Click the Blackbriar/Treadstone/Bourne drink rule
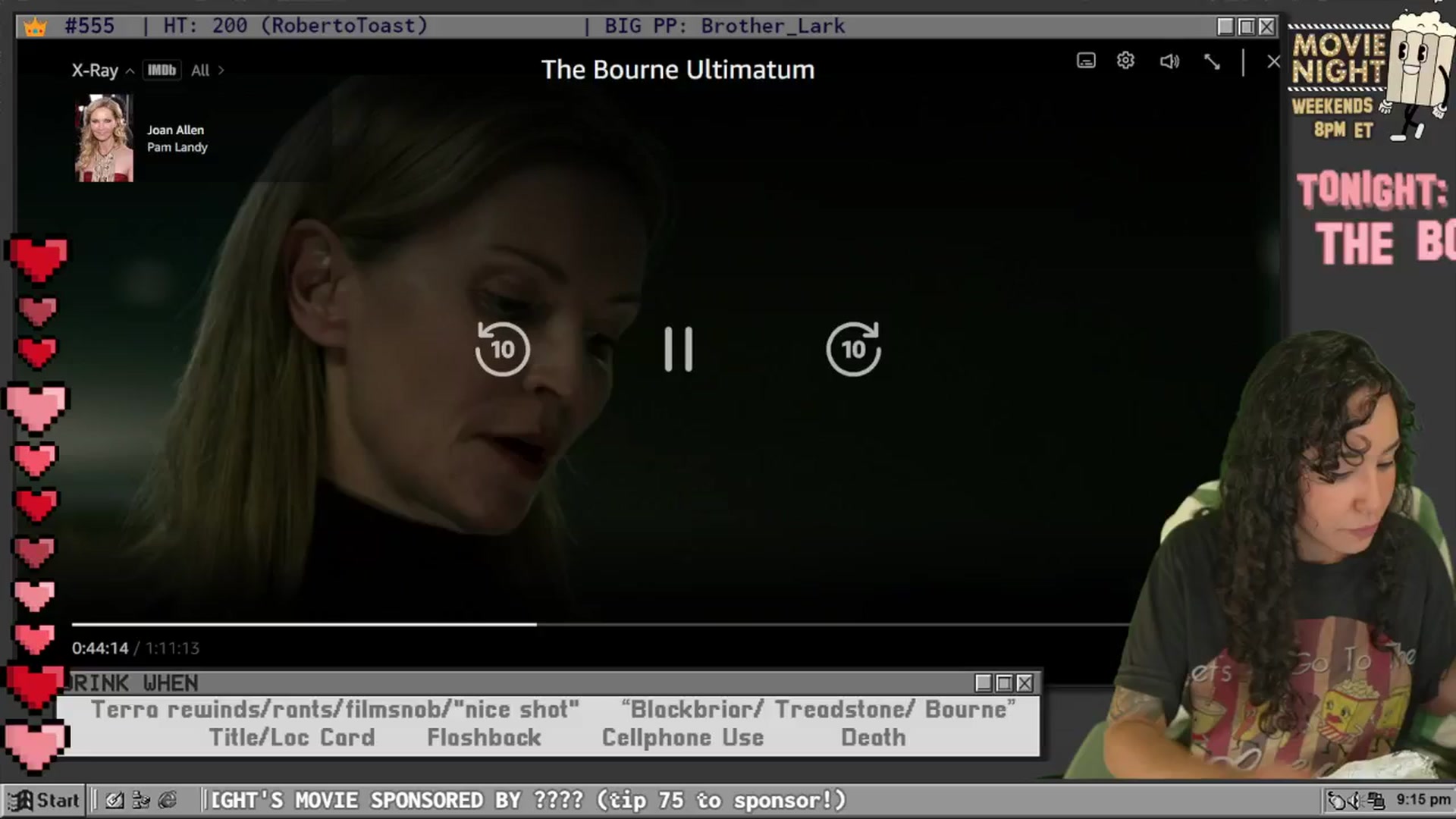Viewport: 1456px width, 819px height. click(x=818, y=710)
